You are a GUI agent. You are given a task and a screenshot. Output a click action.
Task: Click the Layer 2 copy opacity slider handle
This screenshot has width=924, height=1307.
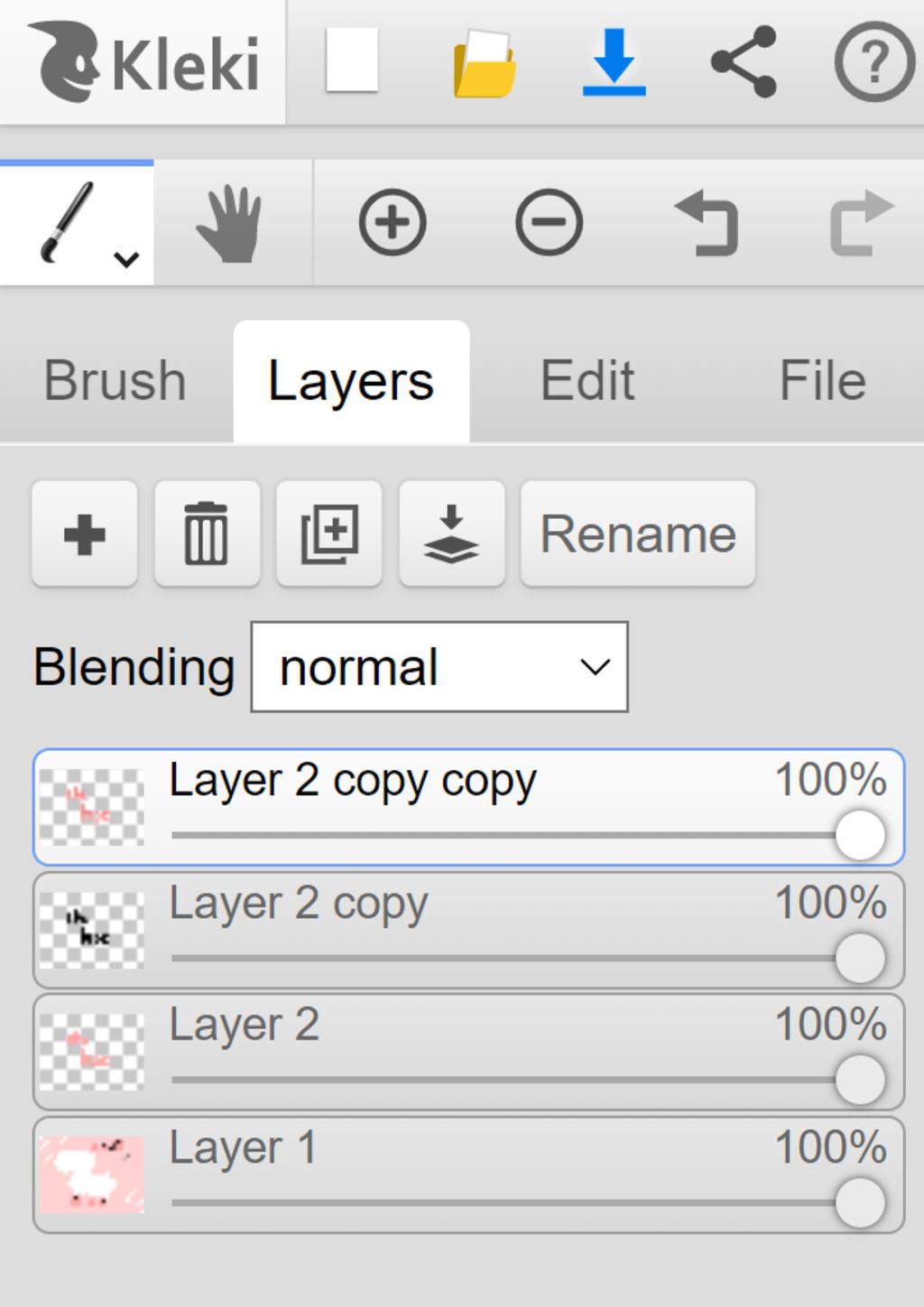860,957
